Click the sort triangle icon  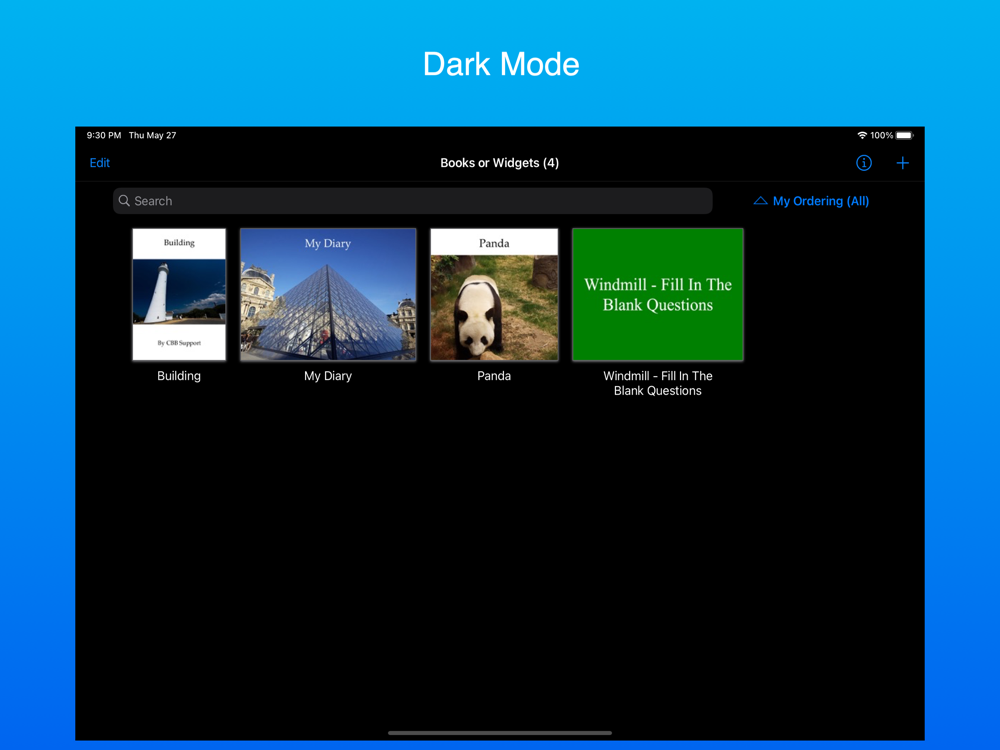(760, 201)
